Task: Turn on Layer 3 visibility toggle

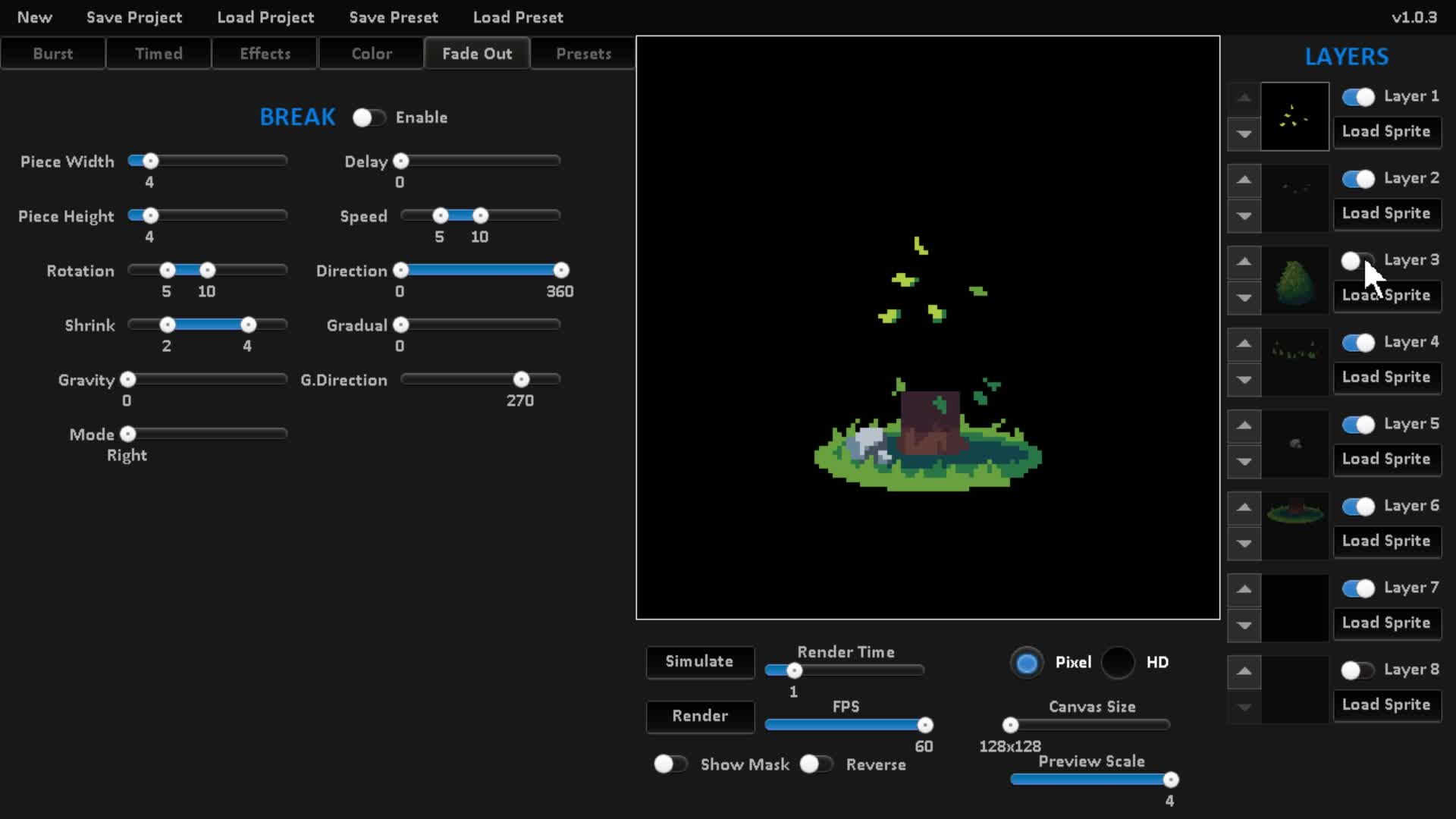Action: click(x=1357, y=261)
